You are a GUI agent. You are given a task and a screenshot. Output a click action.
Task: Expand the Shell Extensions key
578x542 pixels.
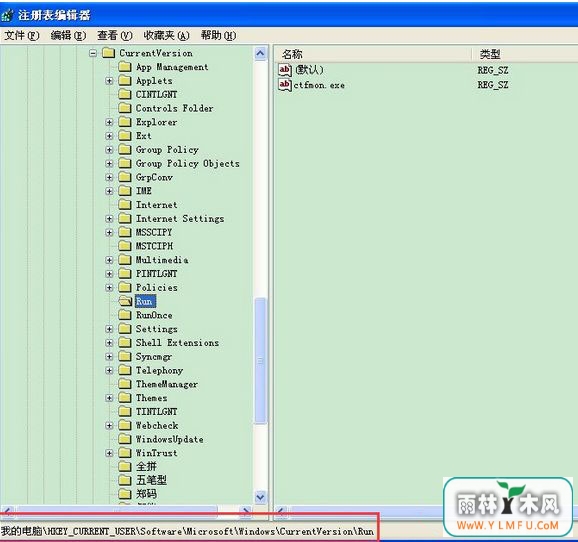coord(109,343)
